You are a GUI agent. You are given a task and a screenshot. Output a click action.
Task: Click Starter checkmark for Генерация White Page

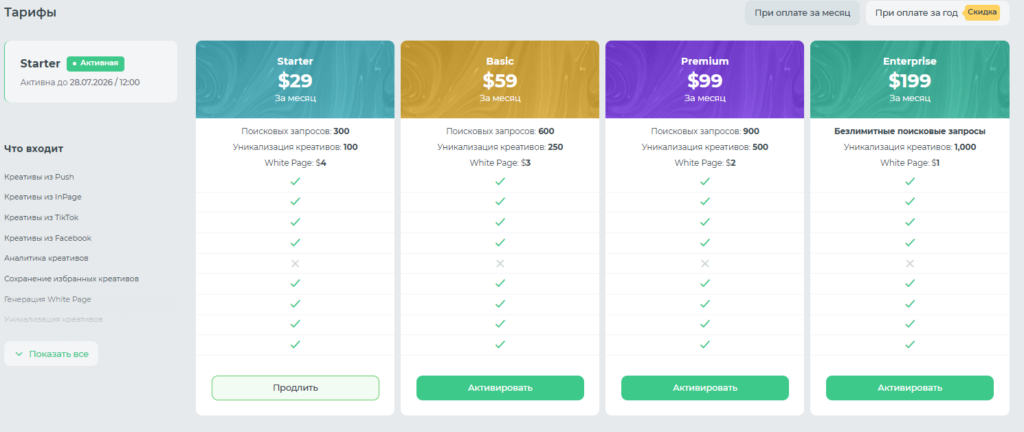(x=295, y=303)
